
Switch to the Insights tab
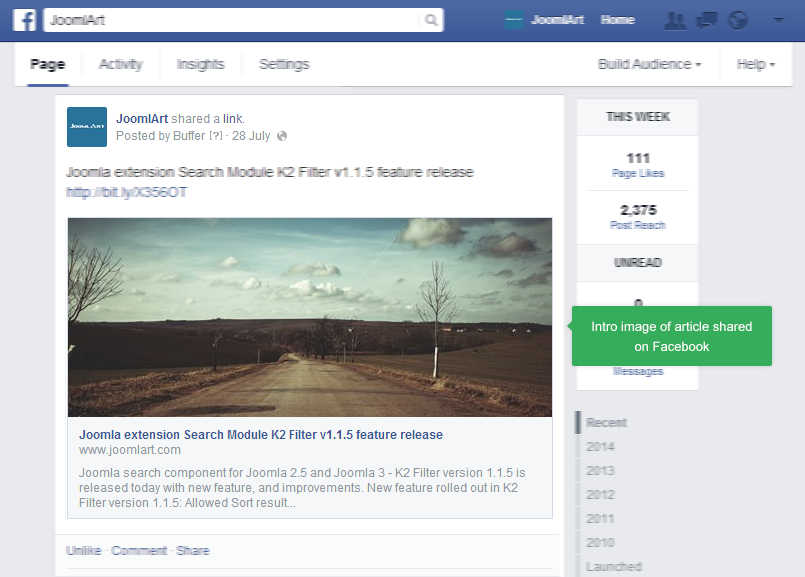(x=201, y=64)
